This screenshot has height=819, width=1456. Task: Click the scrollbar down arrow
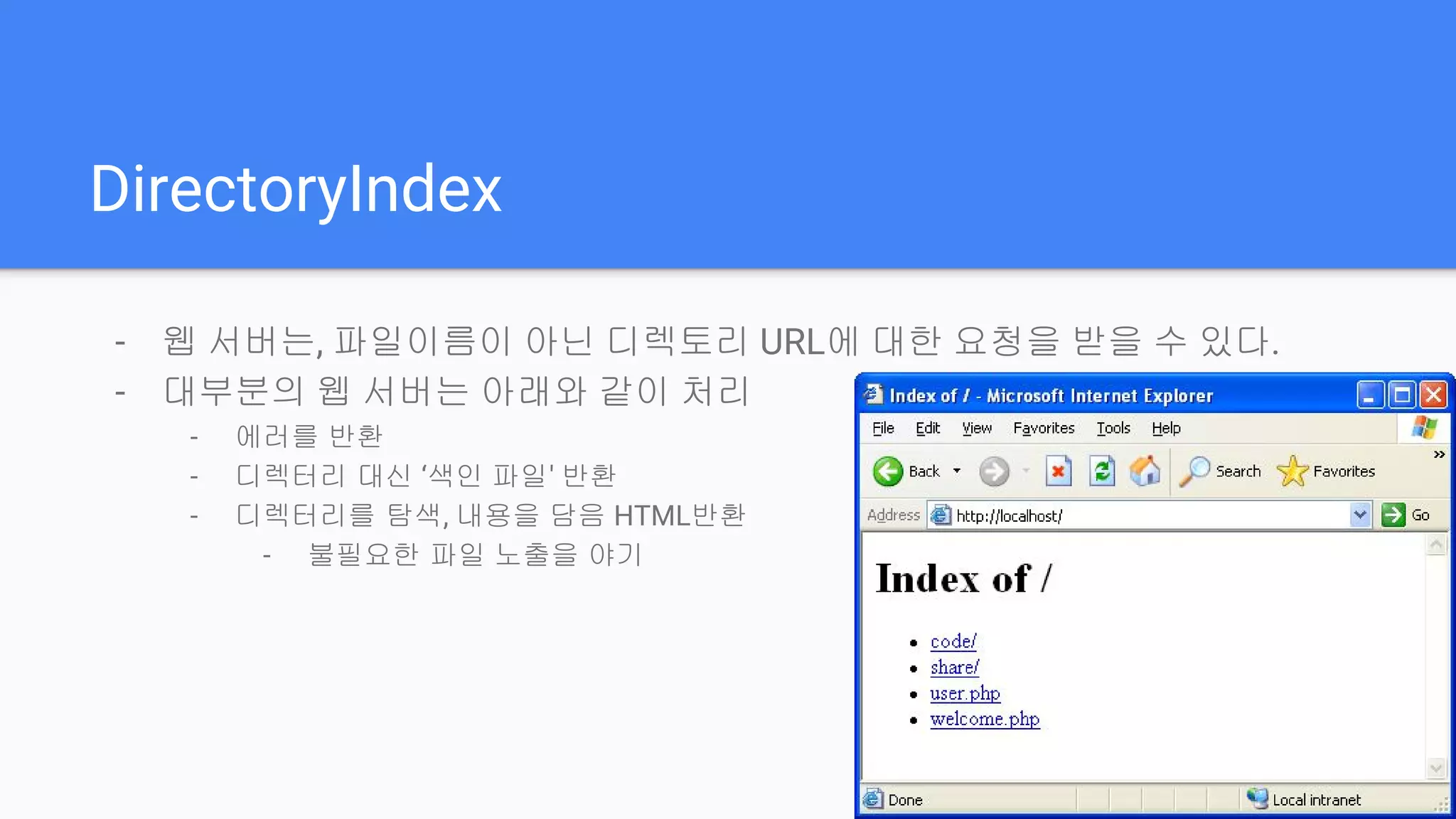click(1436, 768)
